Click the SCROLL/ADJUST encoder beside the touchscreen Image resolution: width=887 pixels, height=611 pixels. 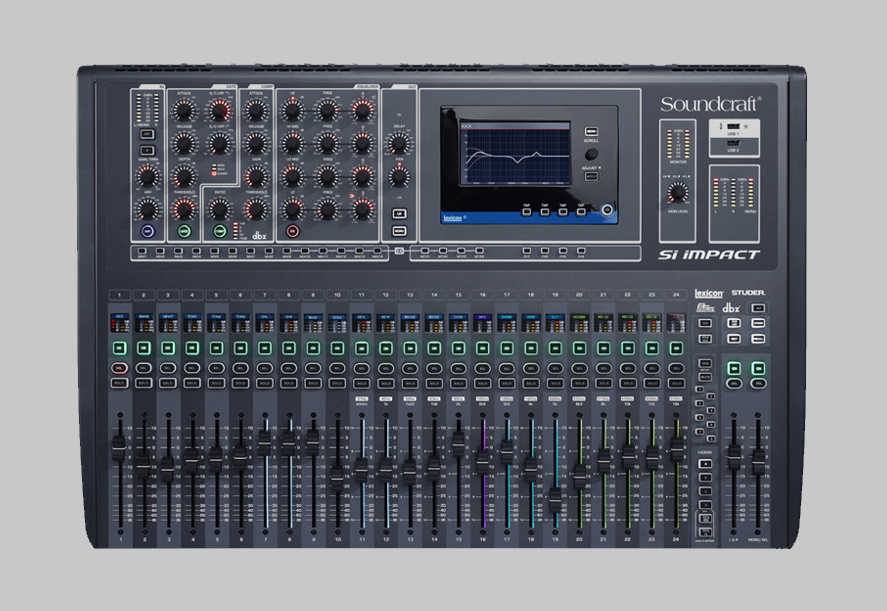[x=591, y=153]
